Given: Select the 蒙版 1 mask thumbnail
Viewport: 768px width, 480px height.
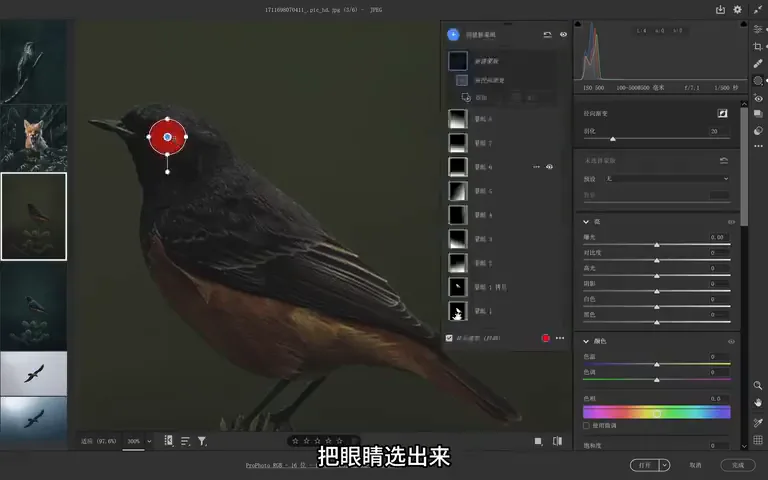Looking at the screenshot, I should tap(458, 311).
